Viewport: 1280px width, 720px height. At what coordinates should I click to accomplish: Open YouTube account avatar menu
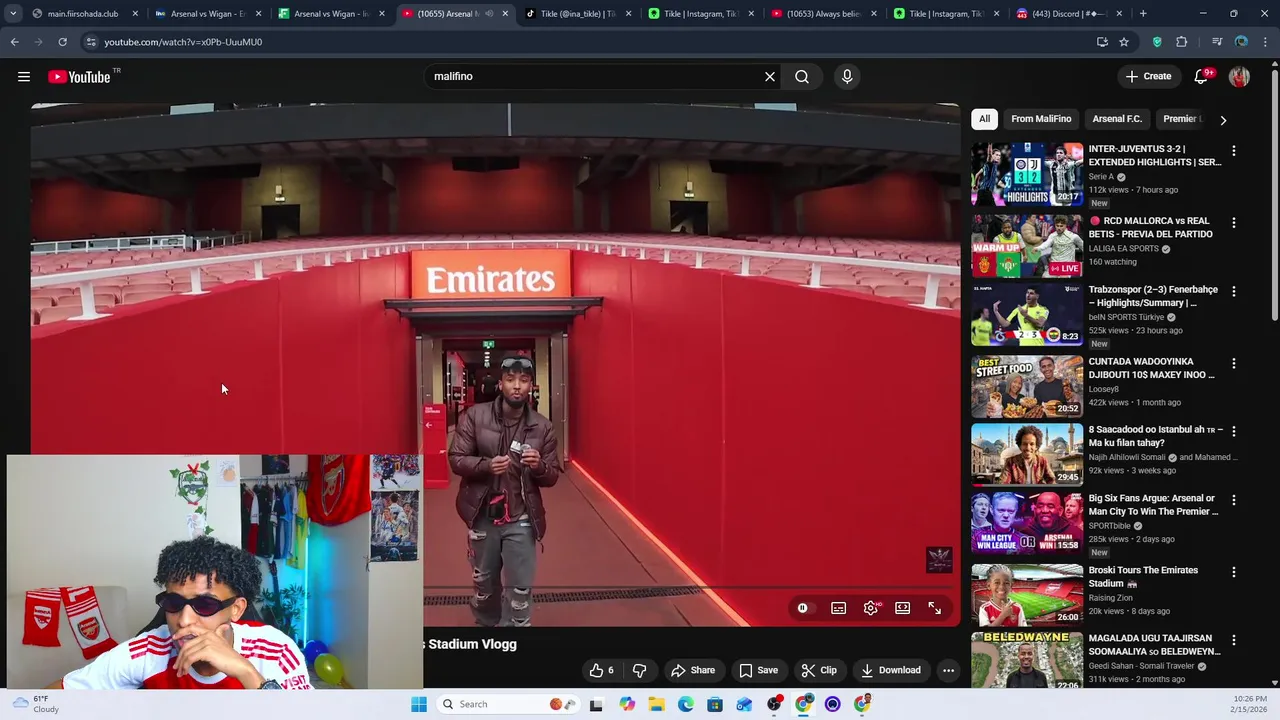[1239, 77]
